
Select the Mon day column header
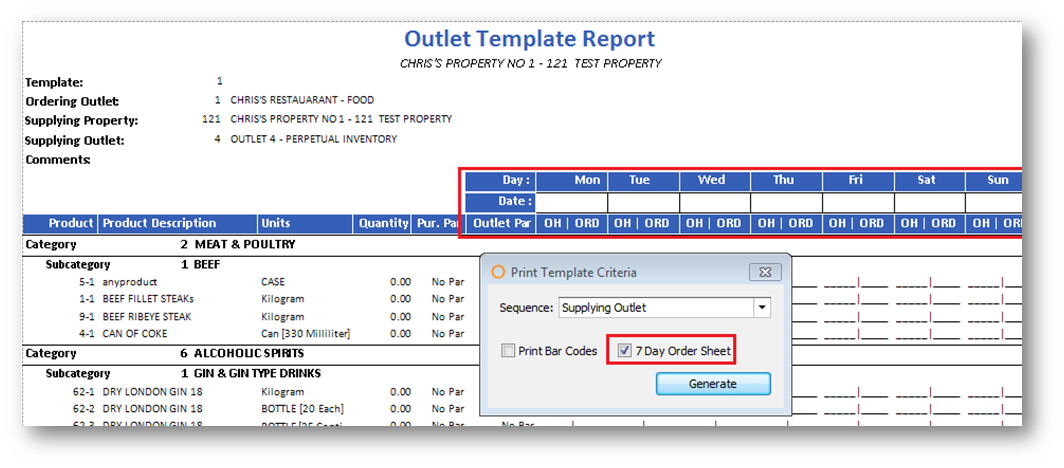pyautogui.click(x=587, y=181)
